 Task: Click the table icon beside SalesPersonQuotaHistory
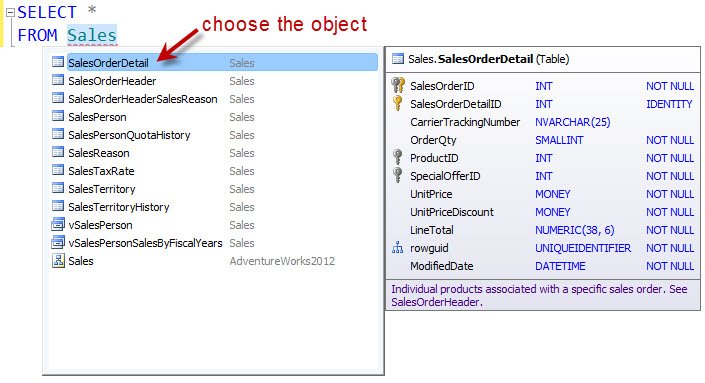(58, 134)
